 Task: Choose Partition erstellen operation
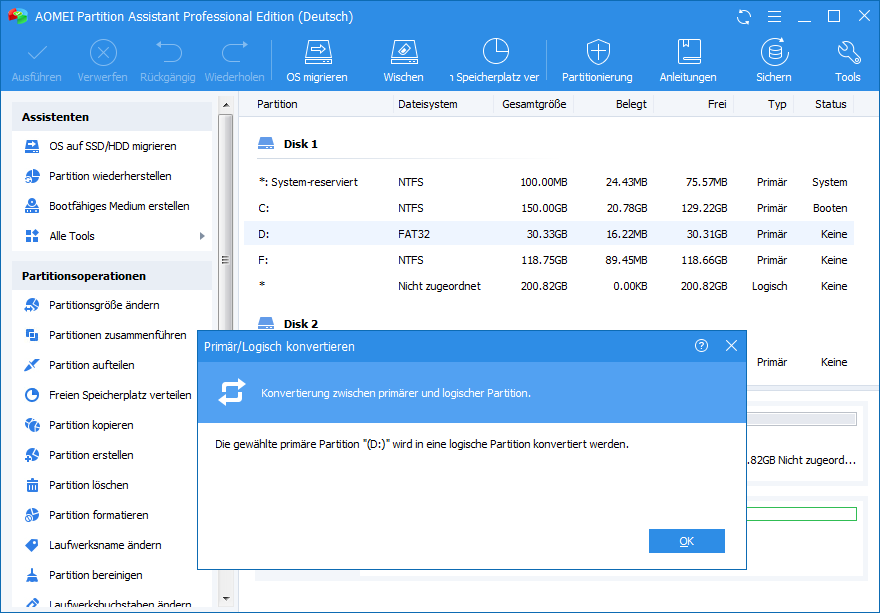point(91,455)
